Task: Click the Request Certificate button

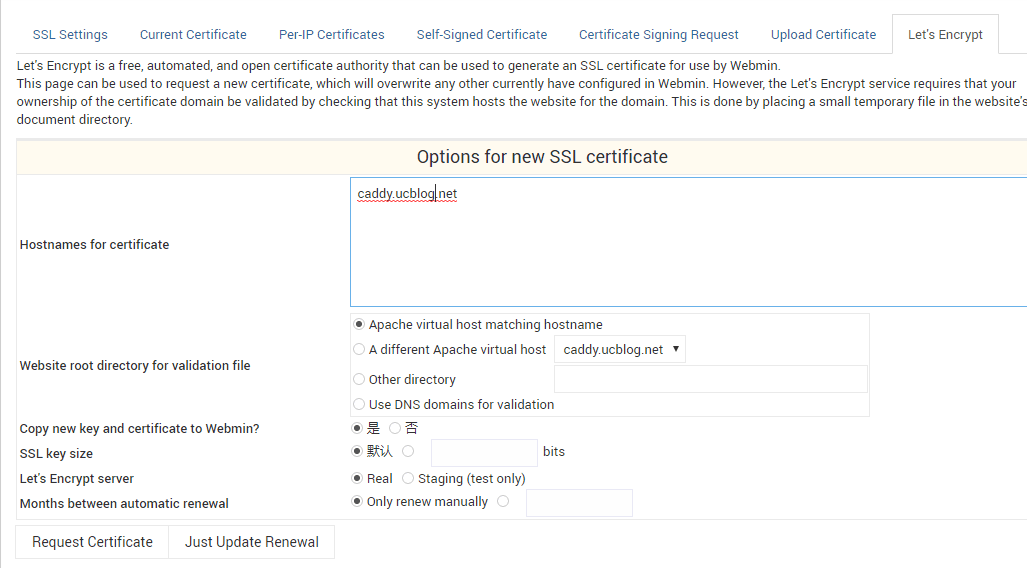Action: pos(92,542)
